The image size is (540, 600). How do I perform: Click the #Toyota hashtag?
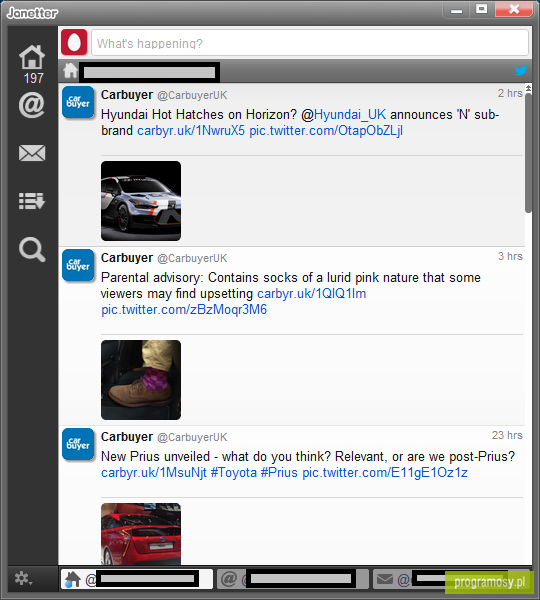pos(234,473)
